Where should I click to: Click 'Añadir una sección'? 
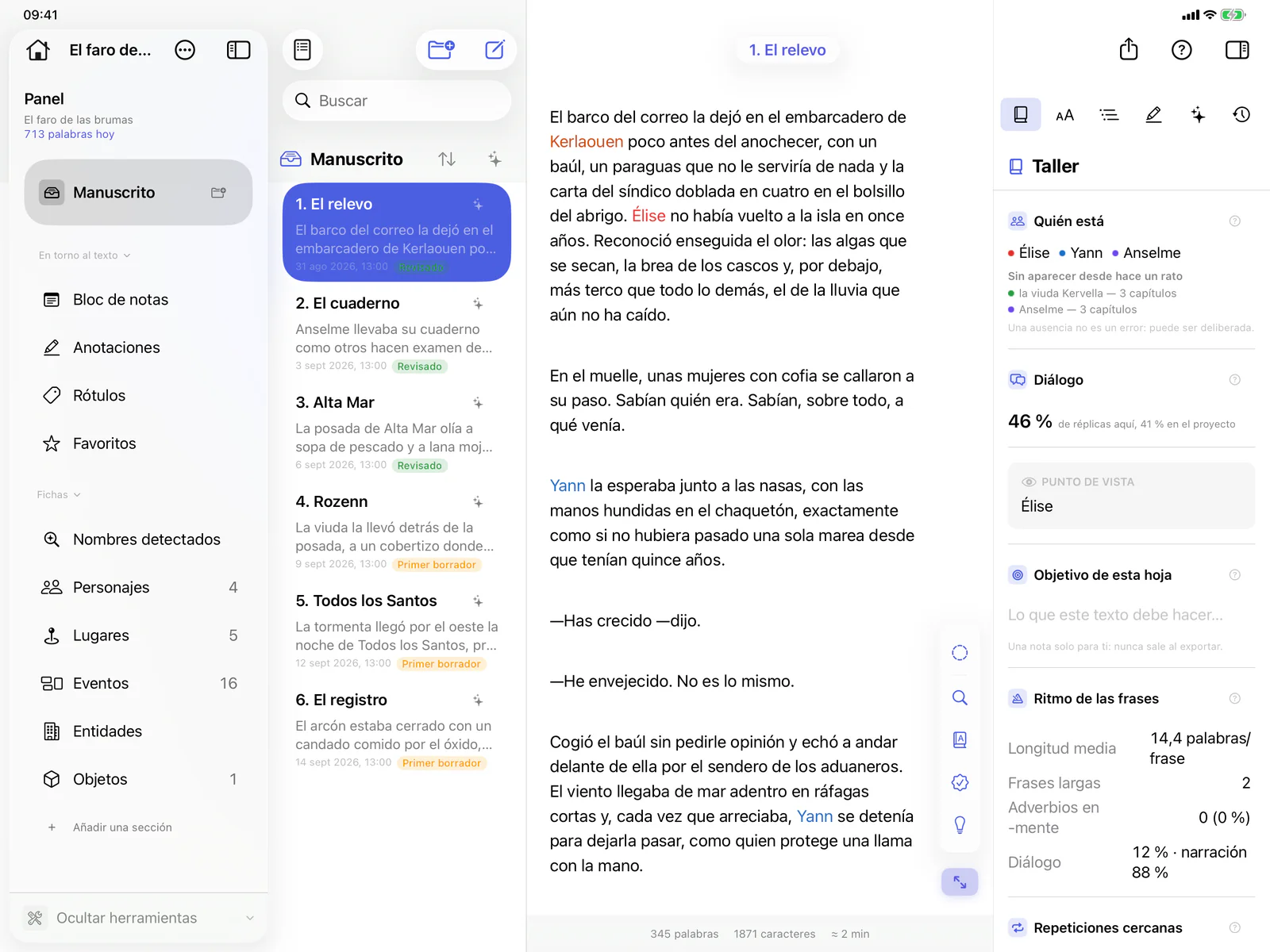click(x=122, y=827)
